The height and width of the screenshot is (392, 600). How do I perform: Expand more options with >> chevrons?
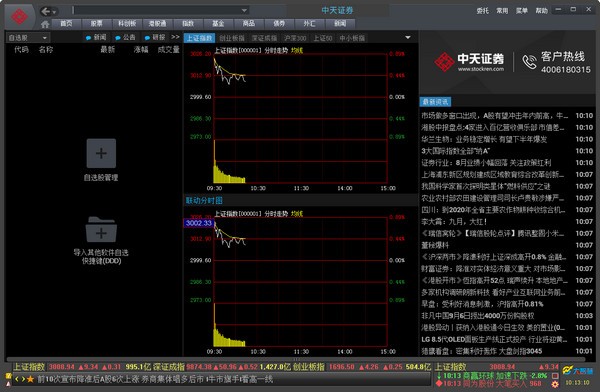pyautogui.click(x=175, y=37)
